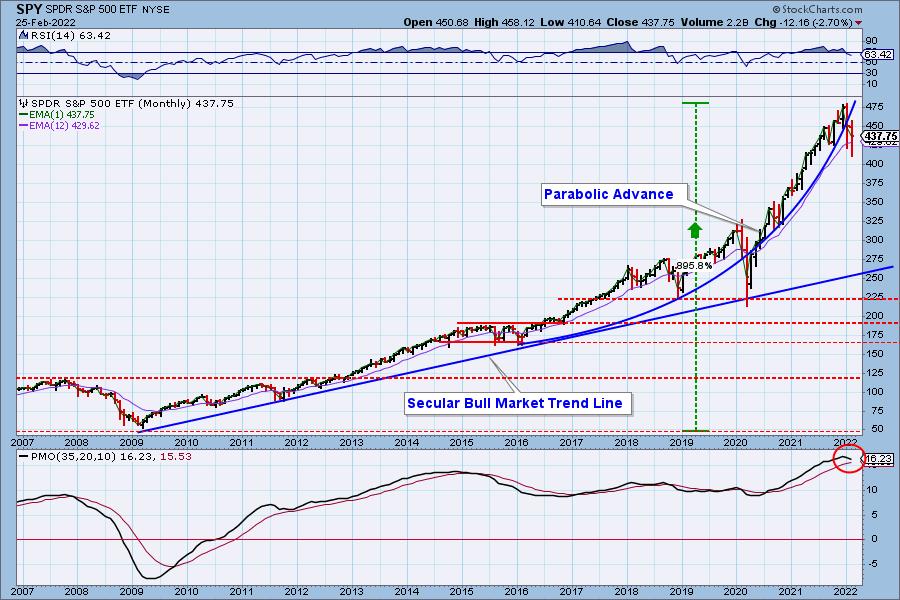Click the red down-triangle next to Chg
The height and width of the screenshot is (600, 900).
(x=859, y=23)
